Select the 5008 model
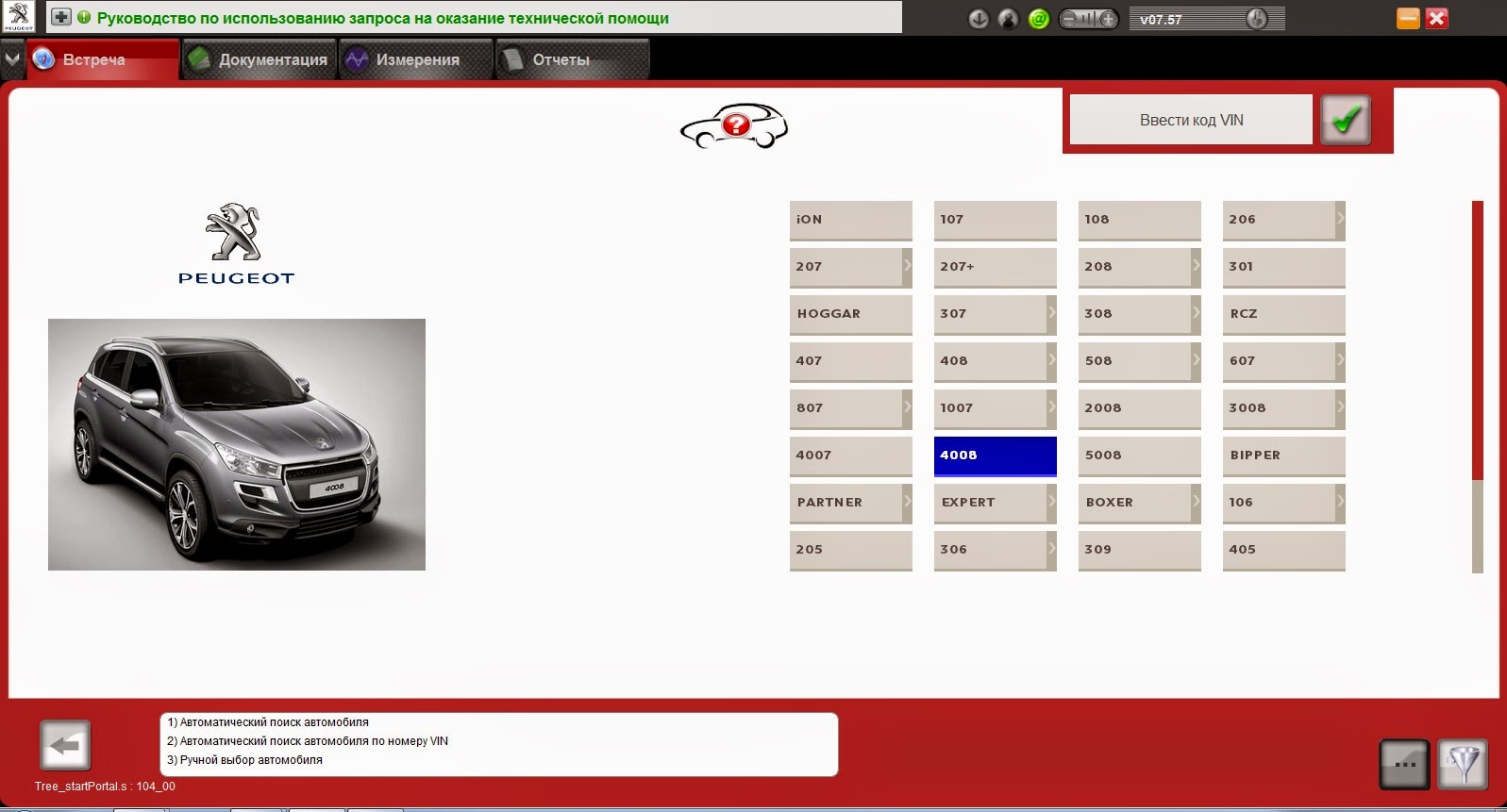This screenshot has height=812, width=1507. coord(1140,456)
